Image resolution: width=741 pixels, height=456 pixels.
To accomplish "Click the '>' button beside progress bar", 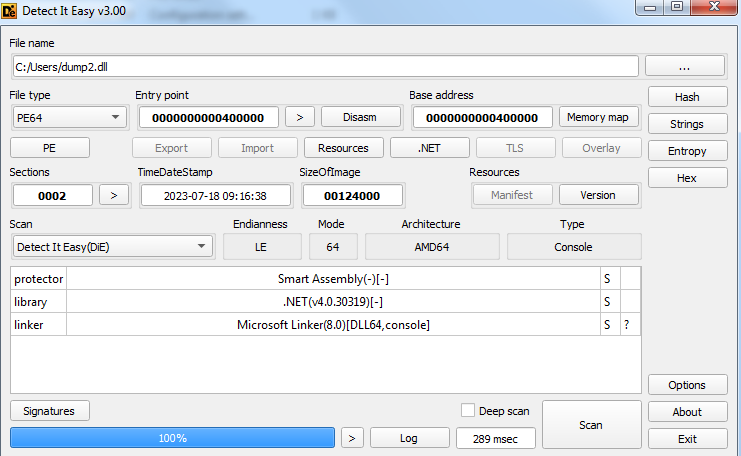I will click(x=352, y=438).
